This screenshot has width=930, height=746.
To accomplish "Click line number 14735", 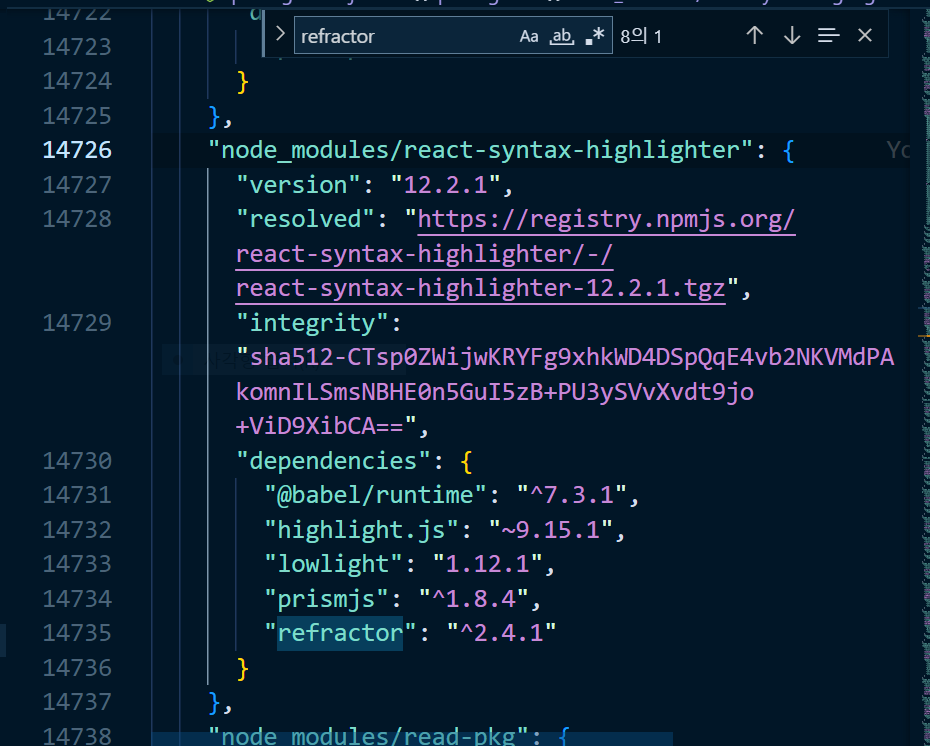I will (77, 633).
